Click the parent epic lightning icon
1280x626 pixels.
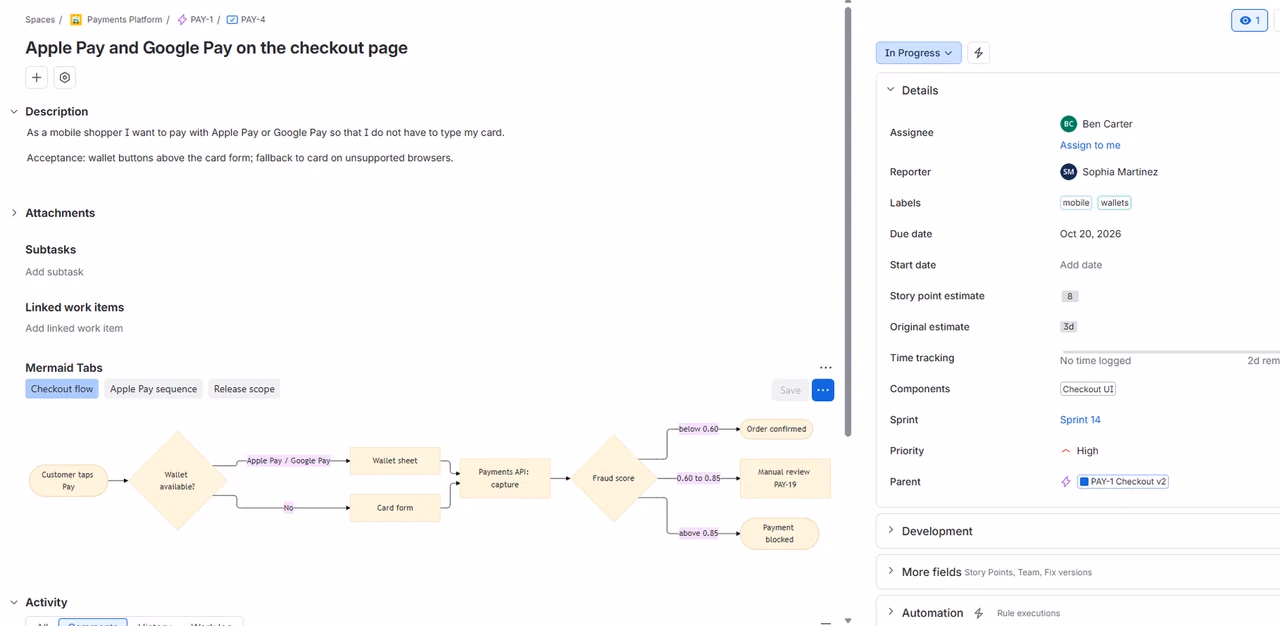click(1066, 482)
